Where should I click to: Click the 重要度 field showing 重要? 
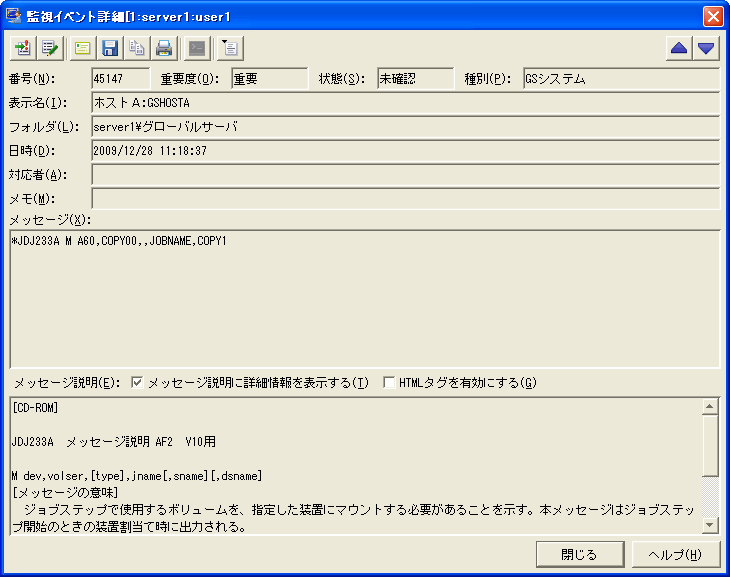(270, 78)
